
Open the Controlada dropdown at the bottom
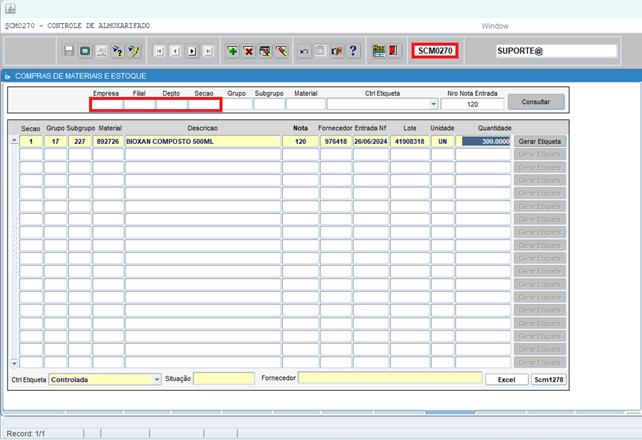tap(157, 379)
